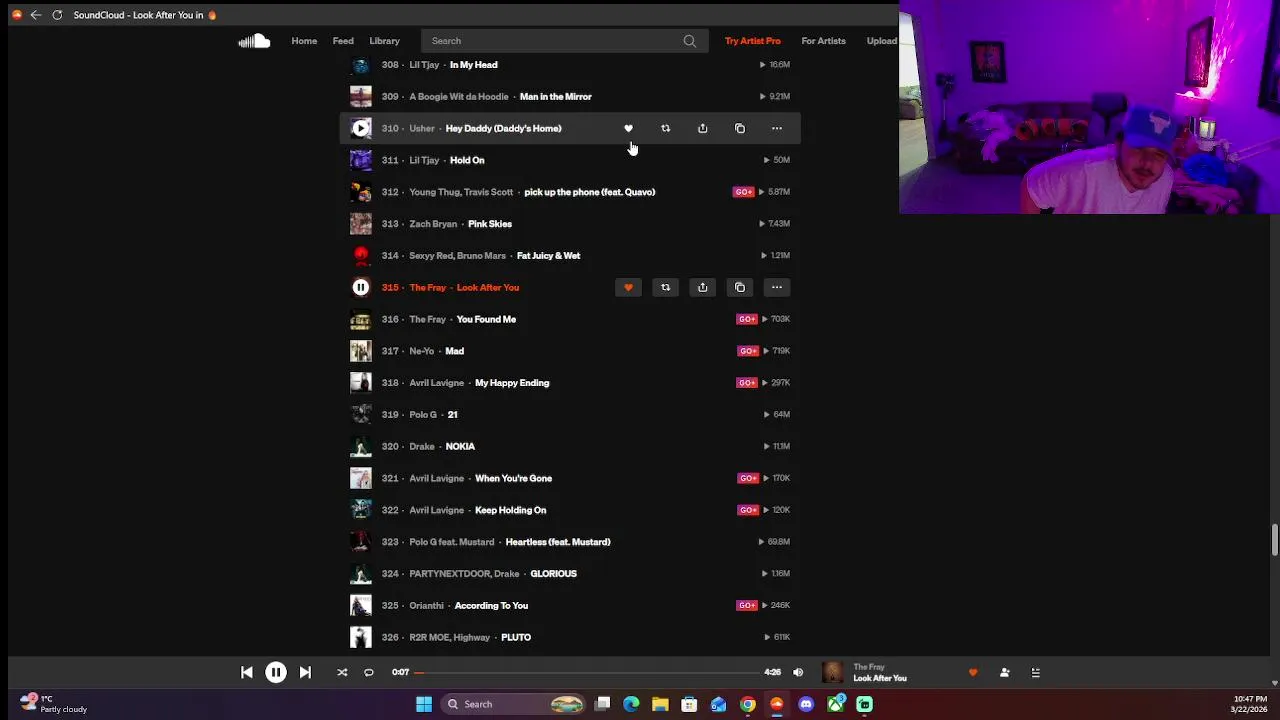Reload the SoundCloud page
Screen dimensions: 1280x720
tap(57, 15)
